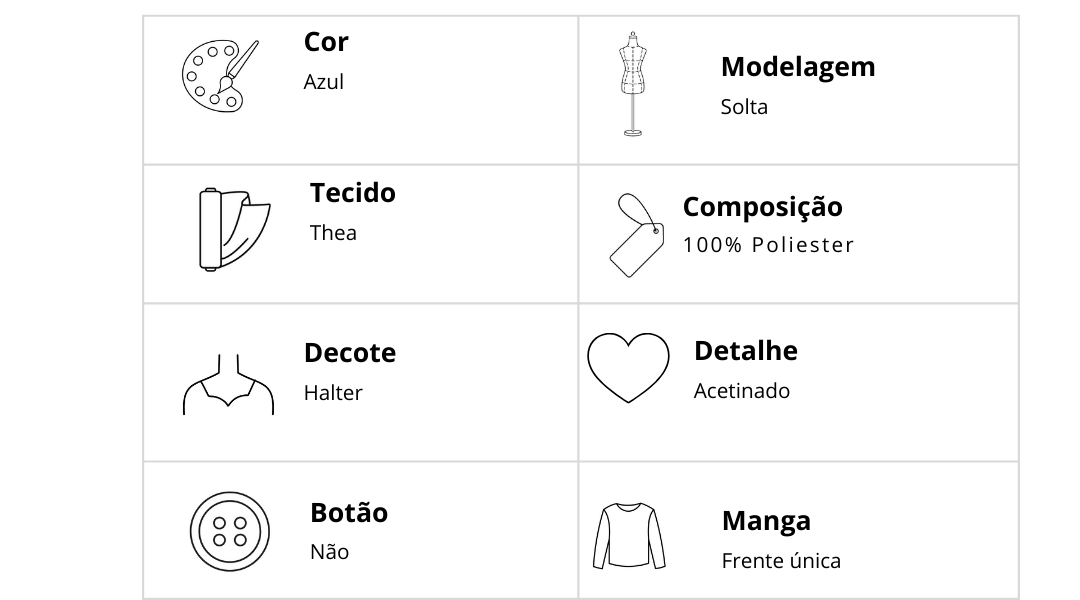Click the price tag icon
Image resolution: width=1080 pixels, height=600 pixels.
pos(638,235)
